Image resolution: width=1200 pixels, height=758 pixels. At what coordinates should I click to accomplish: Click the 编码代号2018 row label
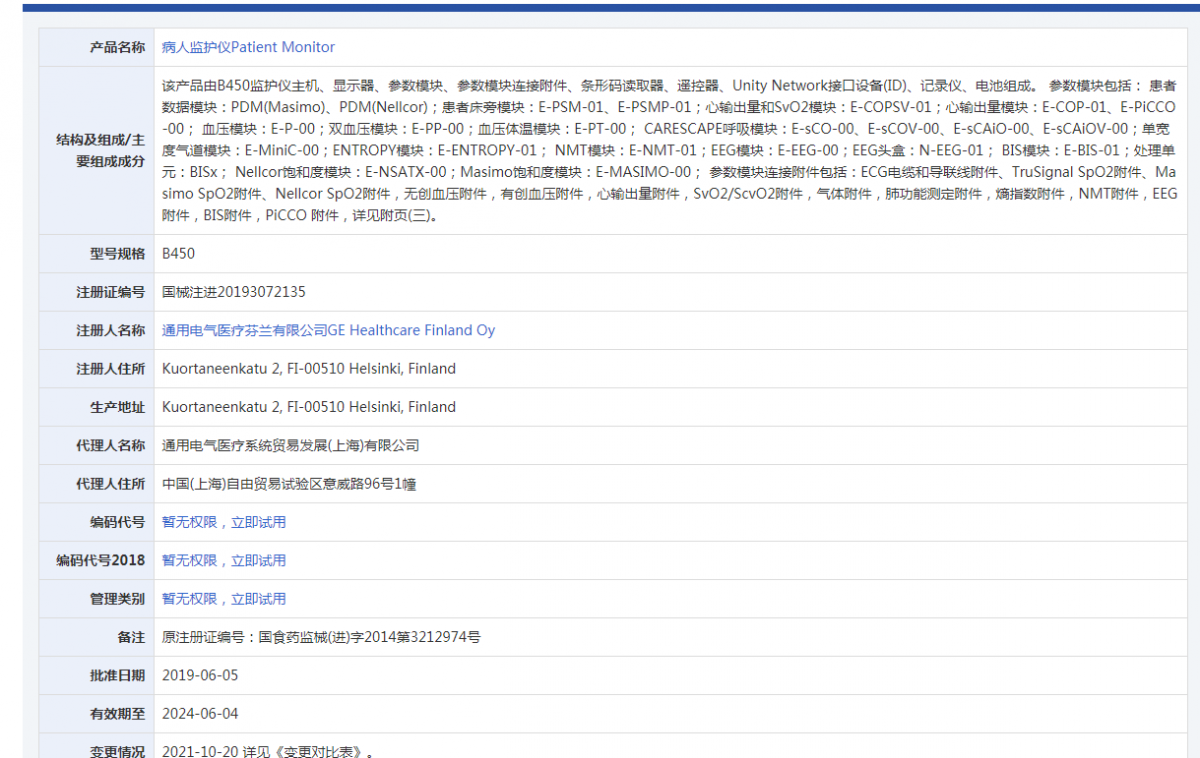click(100, 560)
